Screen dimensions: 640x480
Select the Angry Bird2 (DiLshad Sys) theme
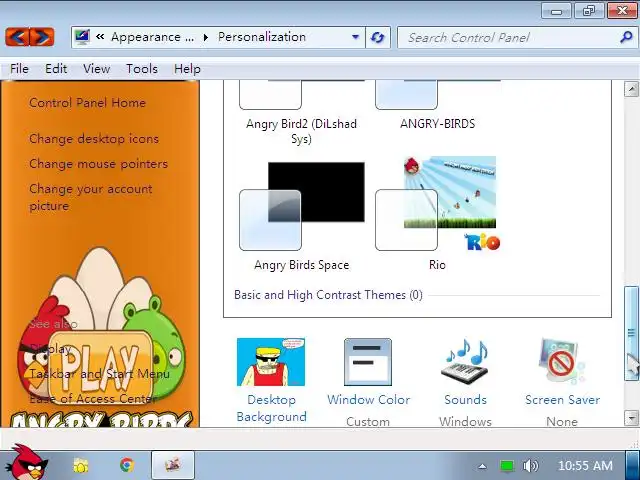[302, 113]
